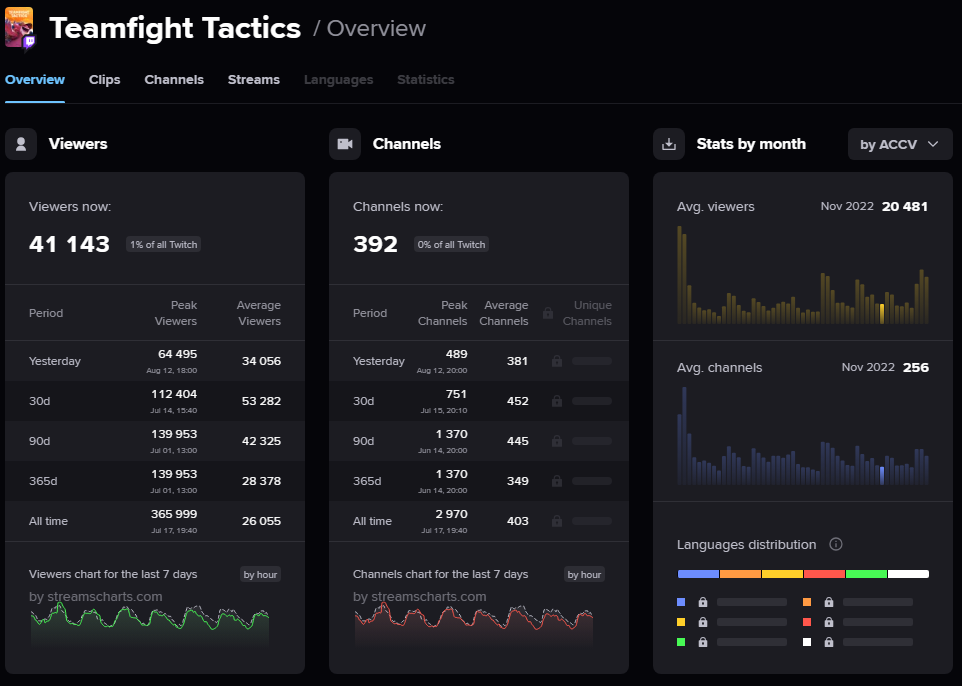Click the Avg. channels value 256

[x=916, y=368]
